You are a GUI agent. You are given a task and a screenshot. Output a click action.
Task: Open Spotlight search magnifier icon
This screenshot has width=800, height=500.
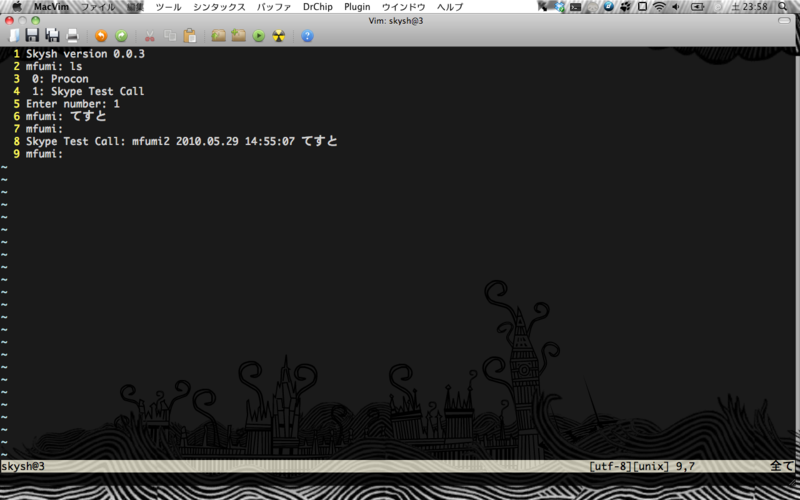[783, 7]
